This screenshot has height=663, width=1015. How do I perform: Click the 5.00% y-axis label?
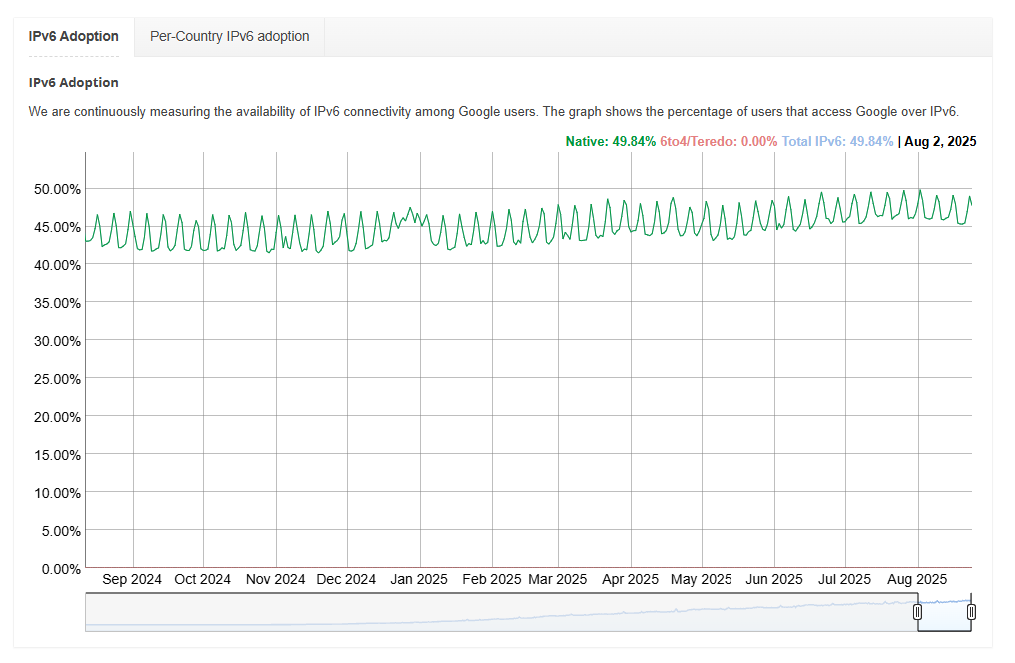(x=61, y=531)
